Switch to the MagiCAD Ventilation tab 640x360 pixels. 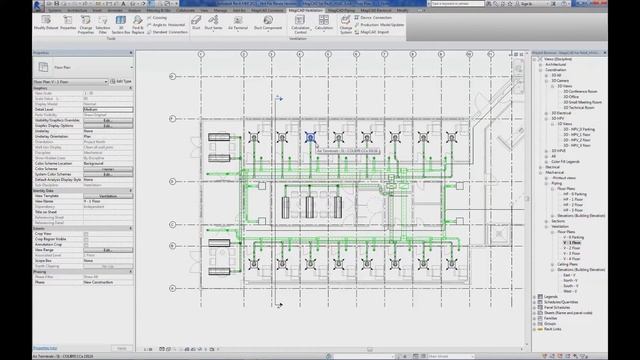pos(305,10)
